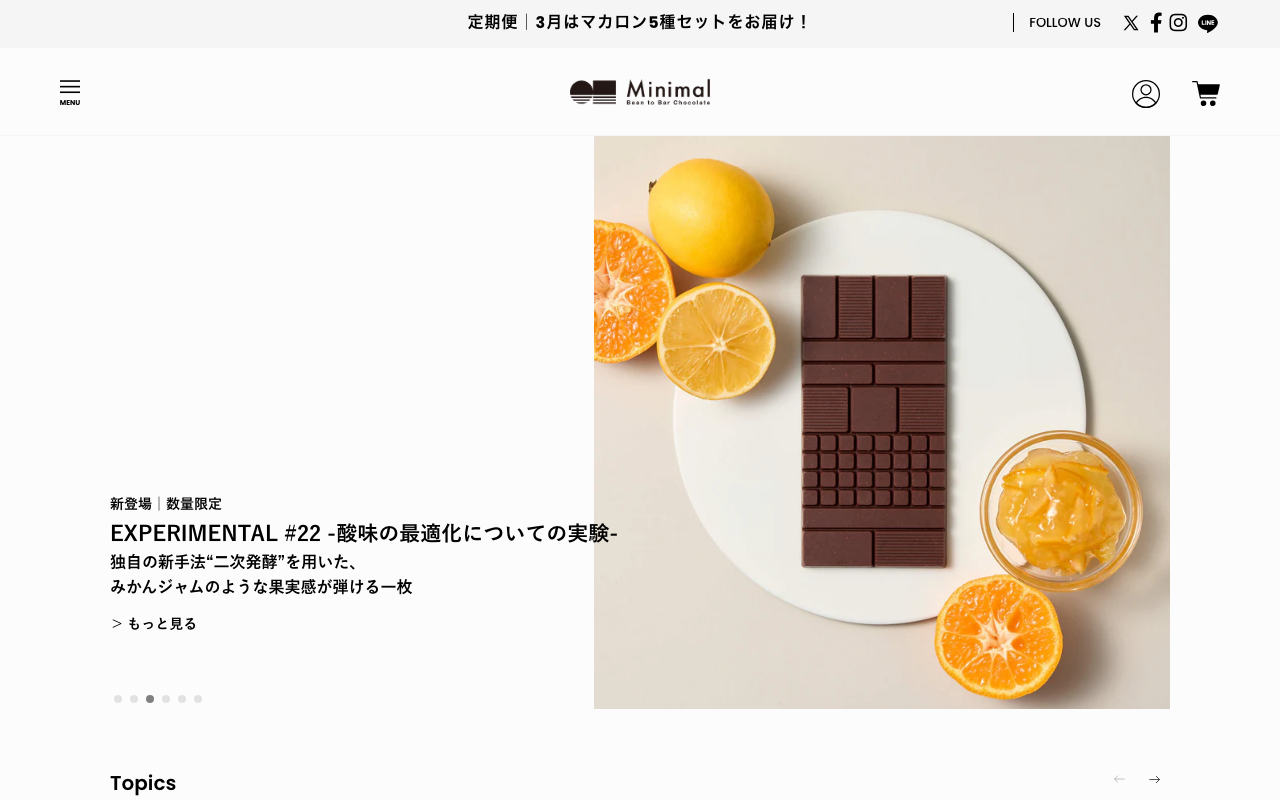Click the chocolate bar hero image
This screenshot has height=800, width=1280.
click(882, 422)
